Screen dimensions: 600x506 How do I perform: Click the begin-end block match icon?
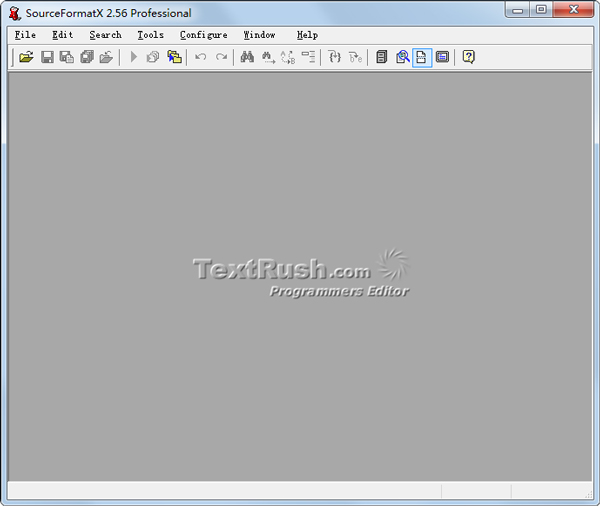point(355,57)
